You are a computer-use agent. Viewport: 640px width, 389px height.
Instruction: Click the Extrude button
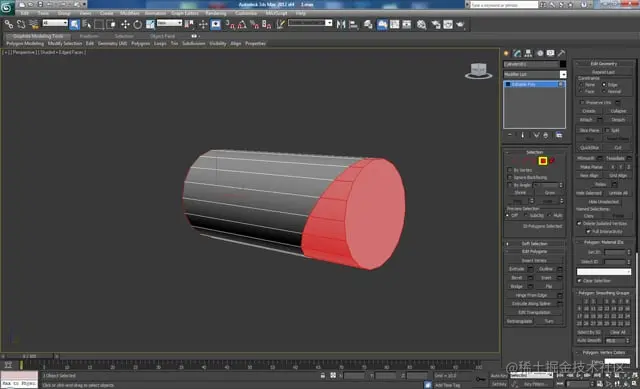517,269
